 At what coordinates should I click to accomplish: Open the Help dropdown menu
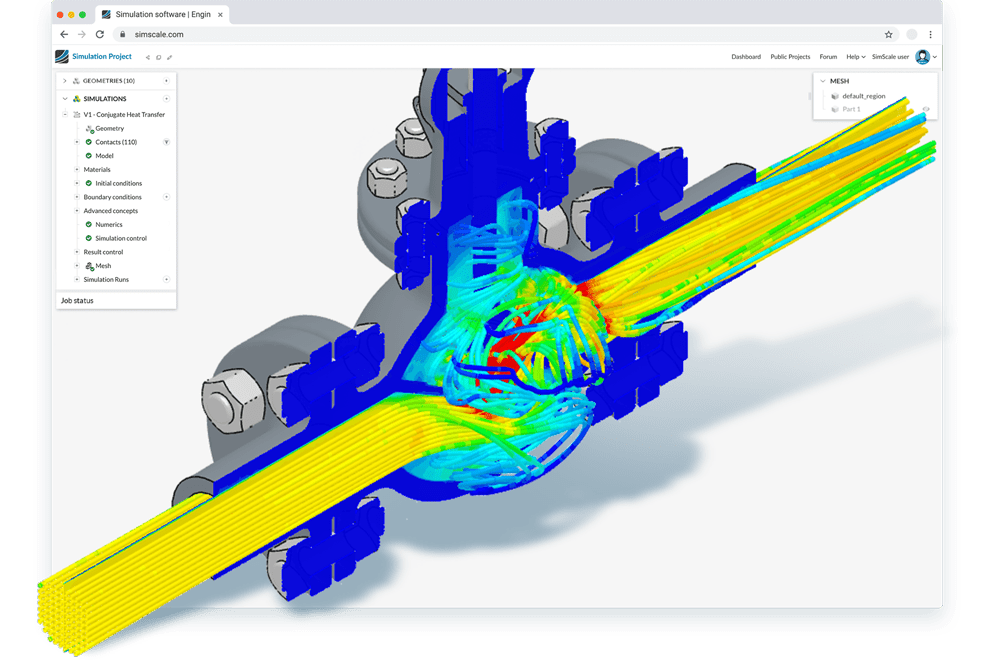(x=853, y=57)
